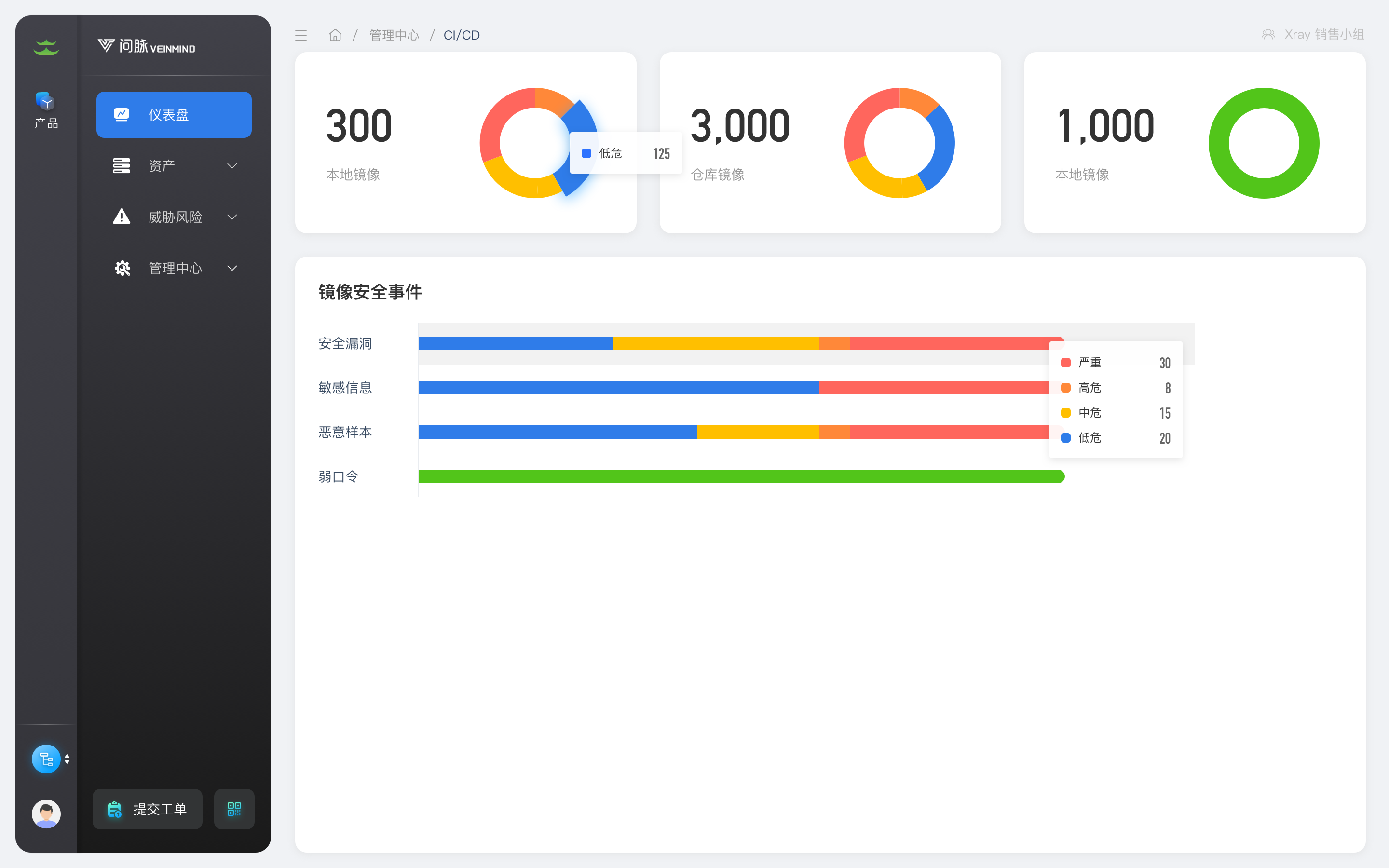
Task: Click the green logo in the left rail
Action: click(46, 47)
